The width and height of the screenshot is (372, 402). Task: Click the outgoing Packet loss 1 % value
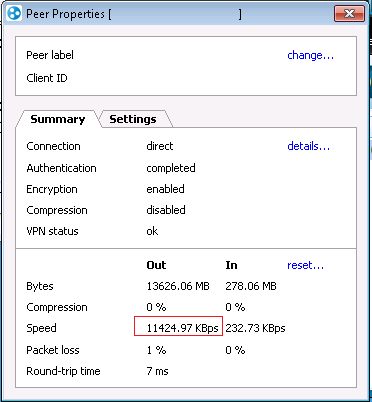pos(156,350)
